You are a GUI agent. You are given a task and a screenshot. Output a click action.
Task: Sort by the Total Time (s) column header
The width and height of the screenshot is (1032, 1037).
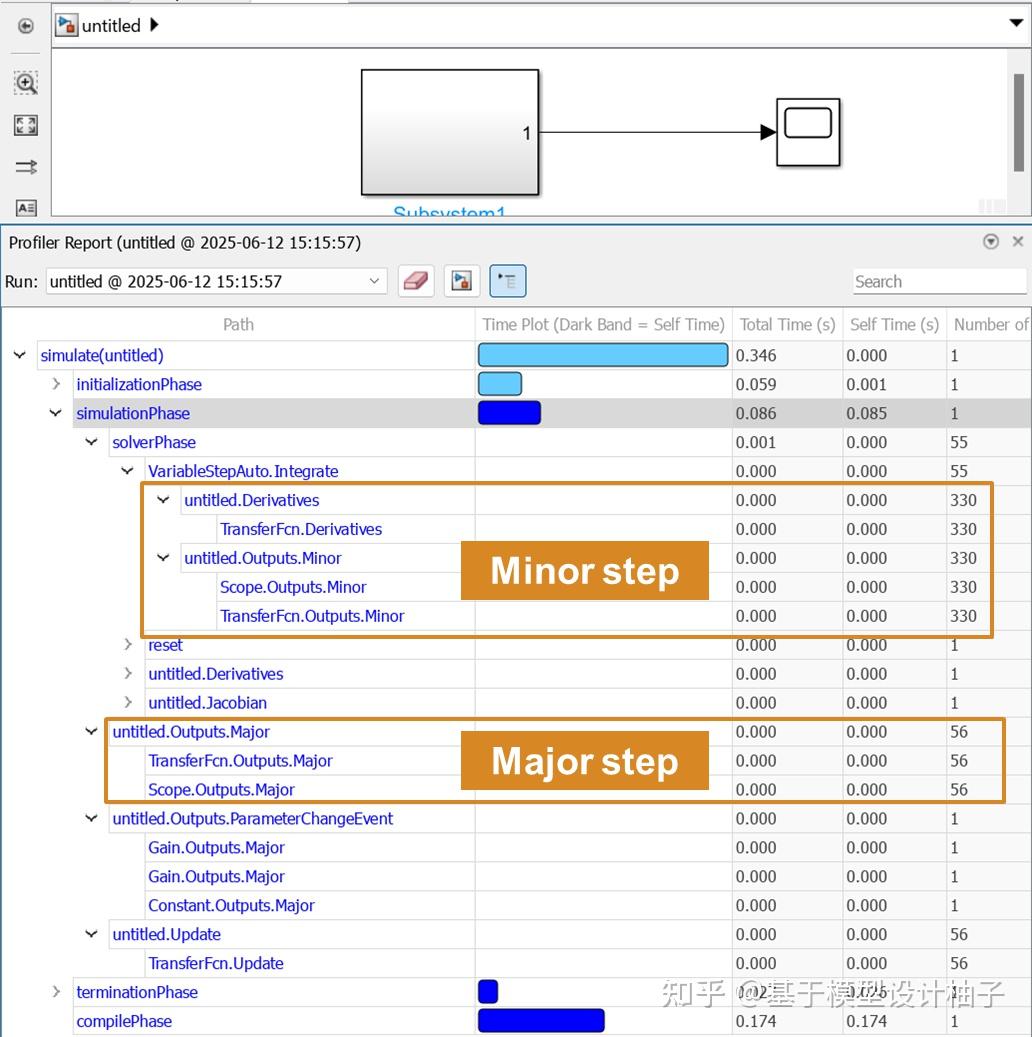(x=786, y=324)
